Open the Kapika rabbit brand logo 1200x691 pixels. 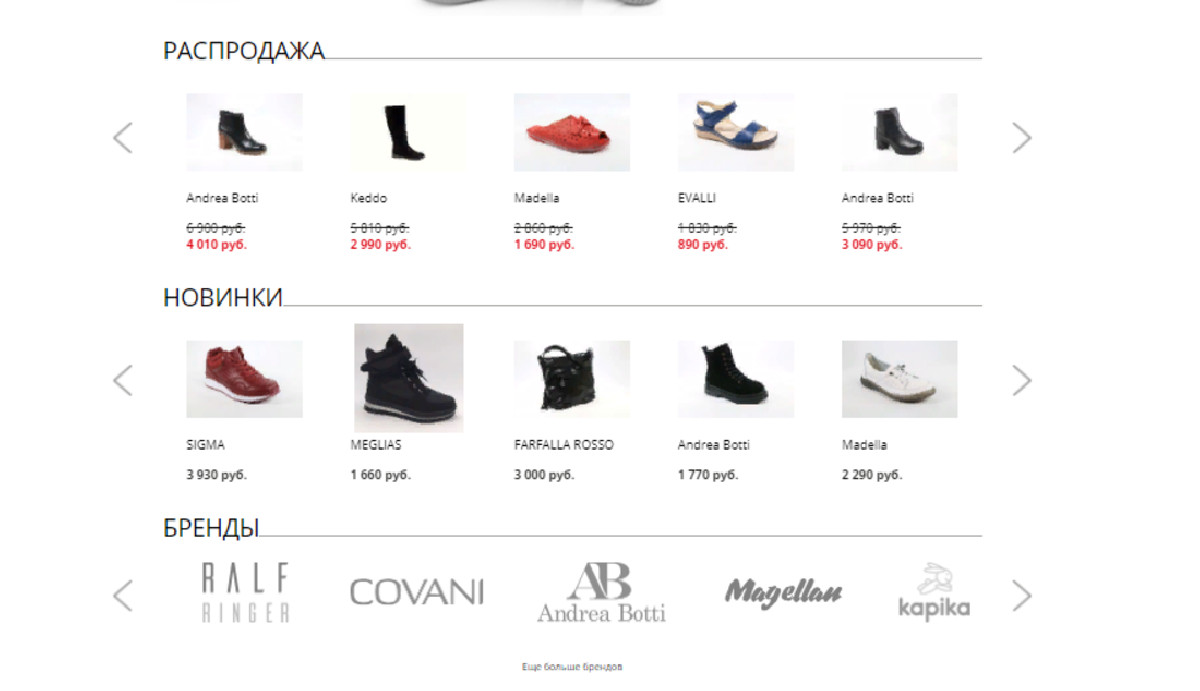point(933,592)
